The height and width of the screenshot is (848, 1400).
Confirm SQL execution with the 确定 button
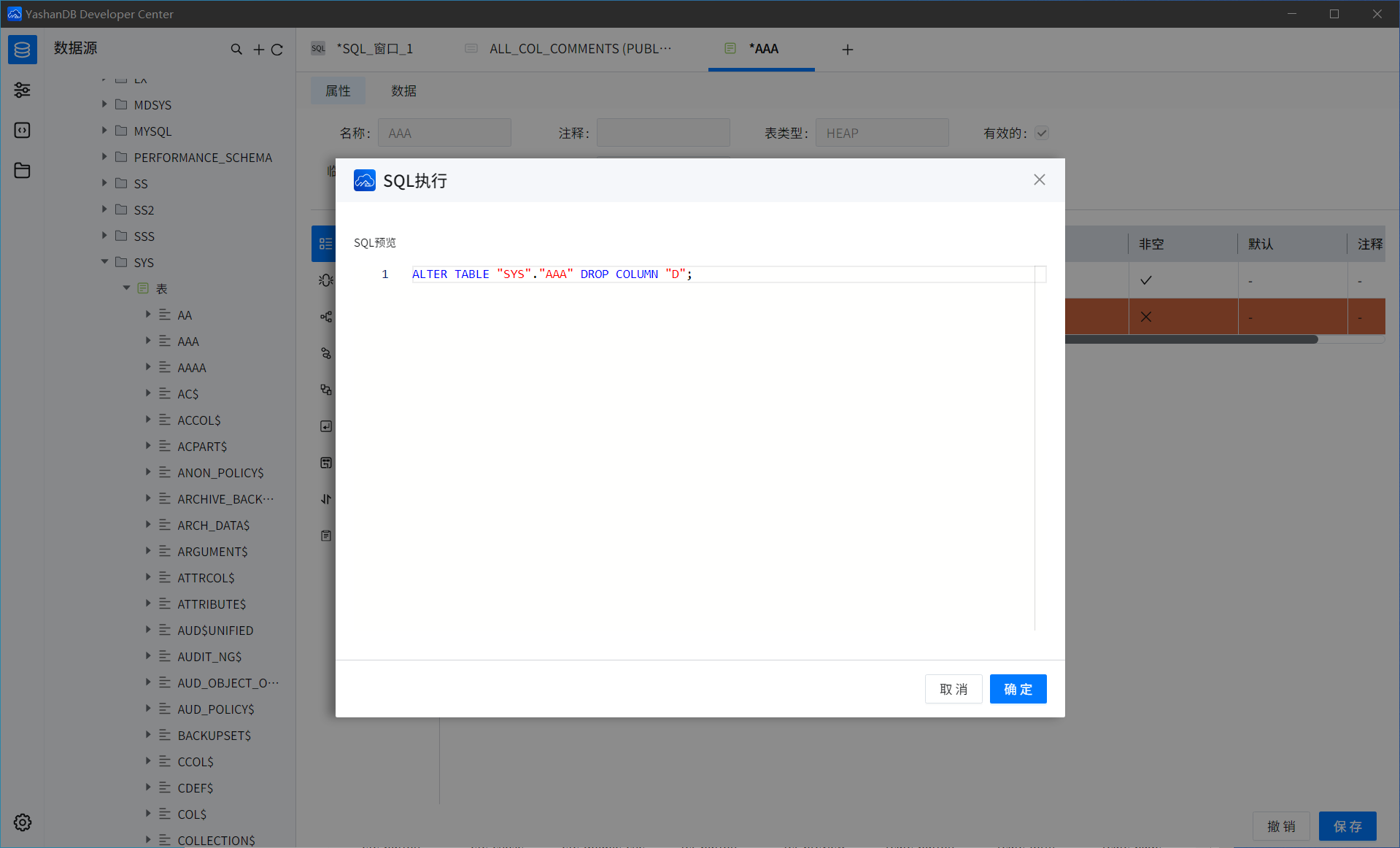pos(1018,688)
